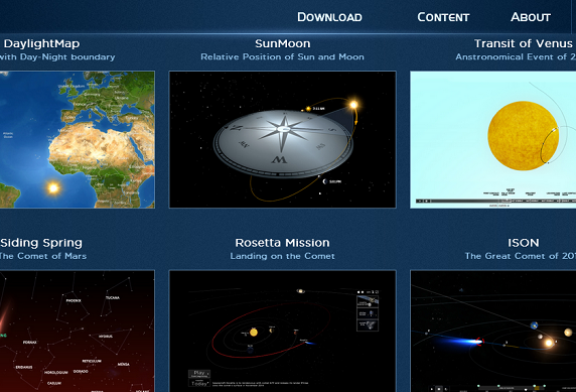Open the Transit of Venus title link
The image size is (576, 392).
click(523, 43)
